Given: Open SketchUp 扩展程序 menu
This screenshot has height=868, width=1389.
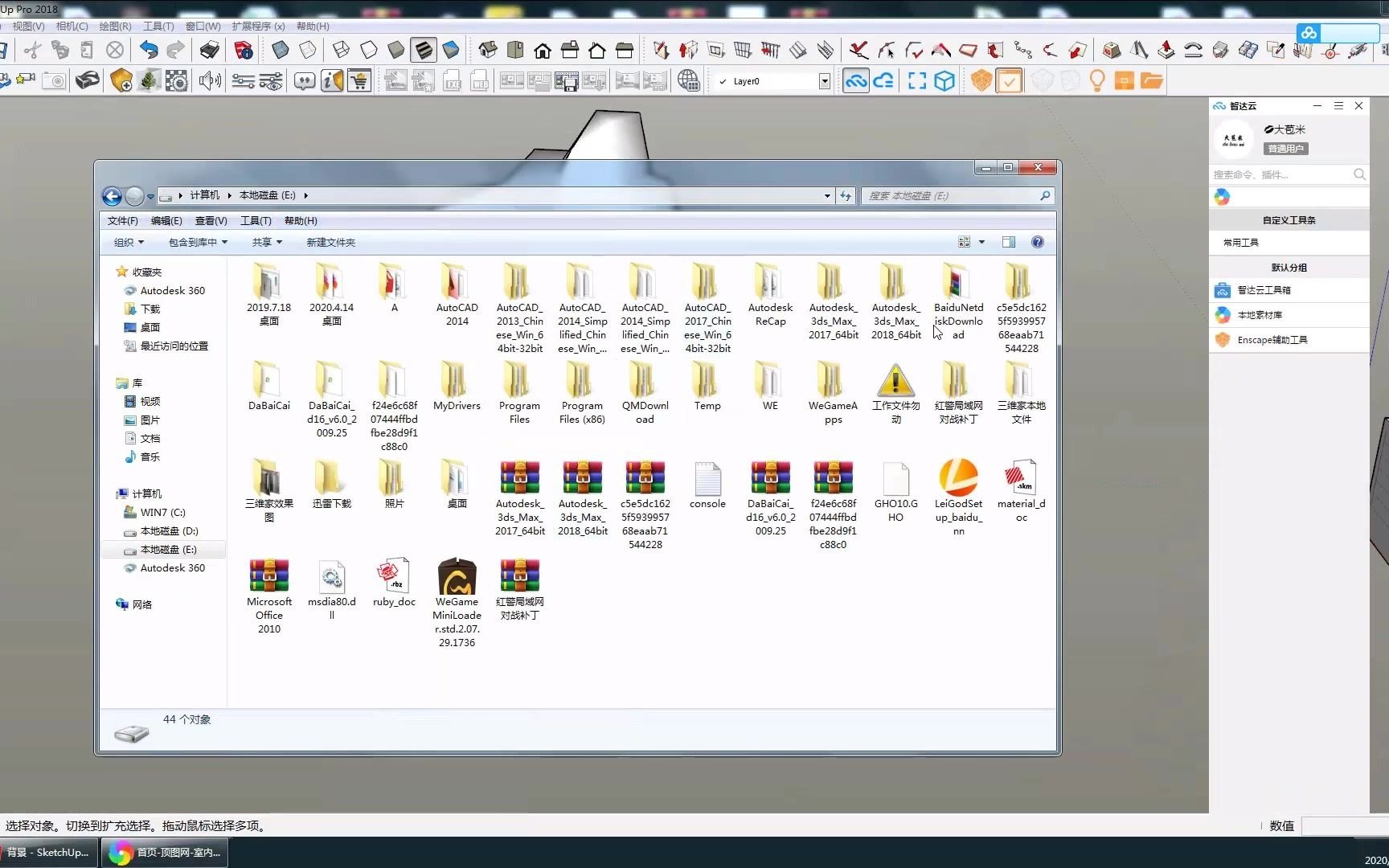Looking at the screenshot, I should 258,26.
